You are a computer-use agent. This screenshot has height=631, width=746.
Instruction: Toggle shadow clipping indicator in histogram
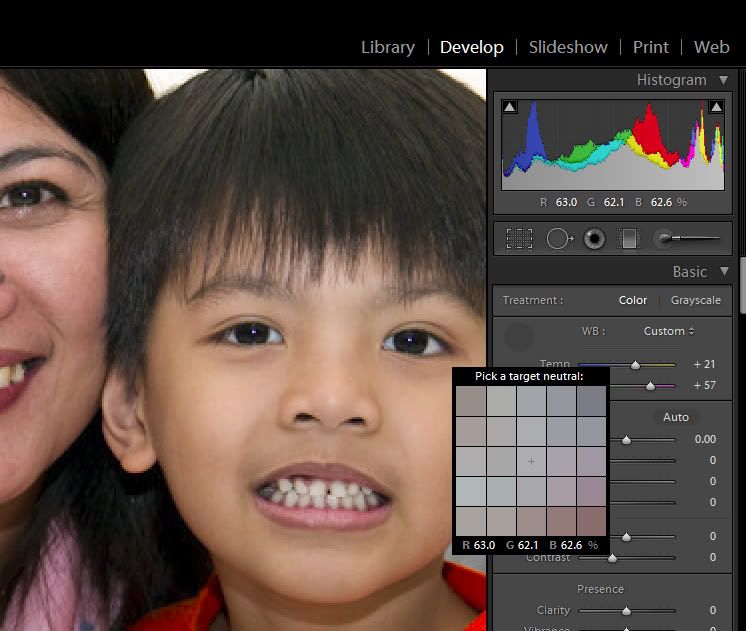point(510,107)
